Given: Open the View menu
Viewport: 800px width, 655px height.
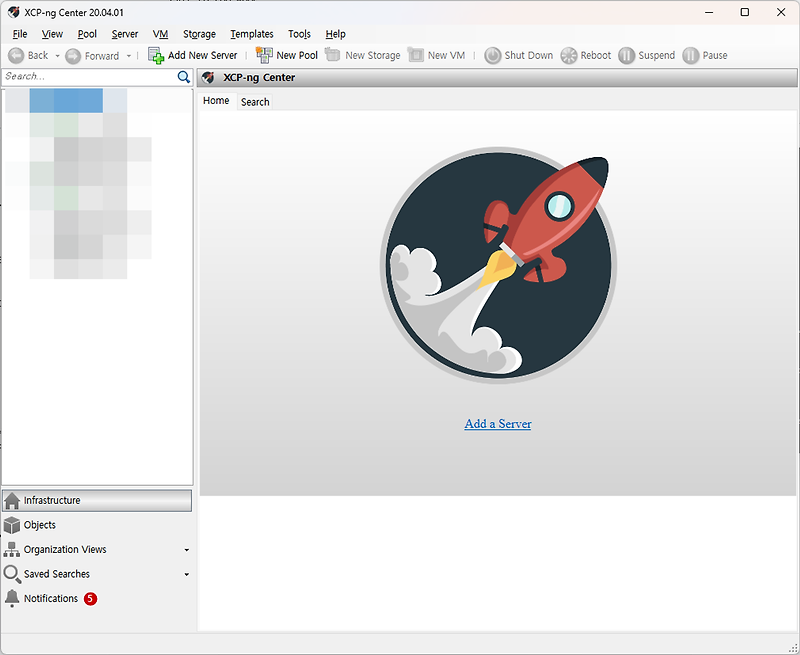Looking at the screenshot, I should click(52, 34).
